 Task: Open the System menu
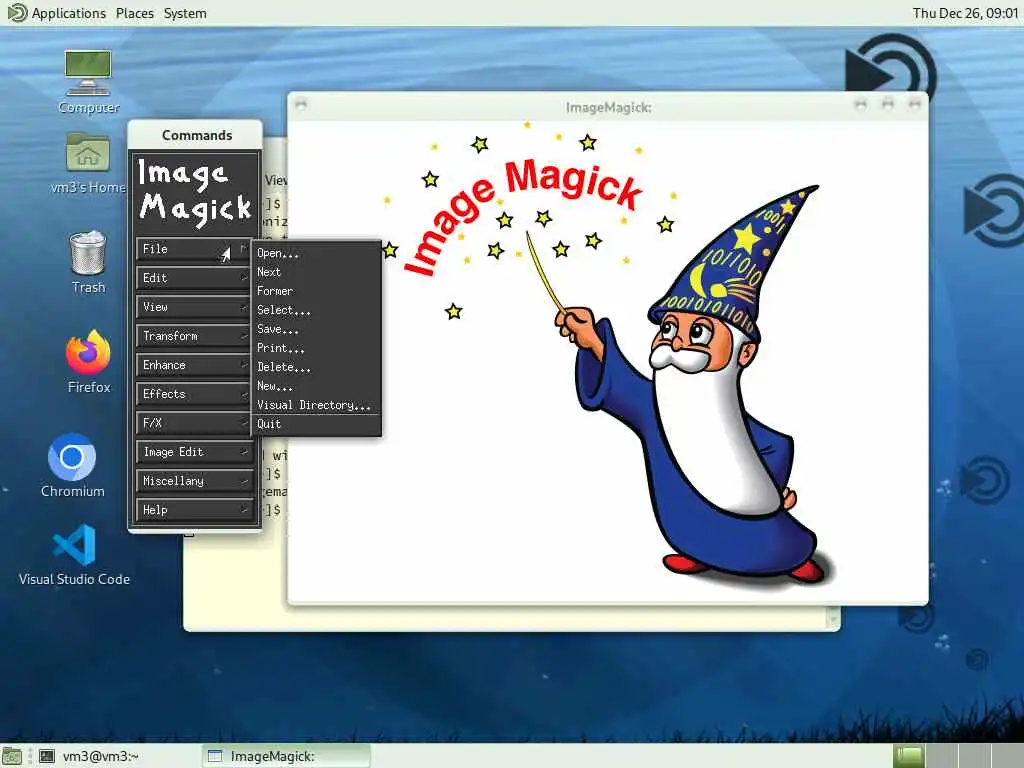[185, 13]
